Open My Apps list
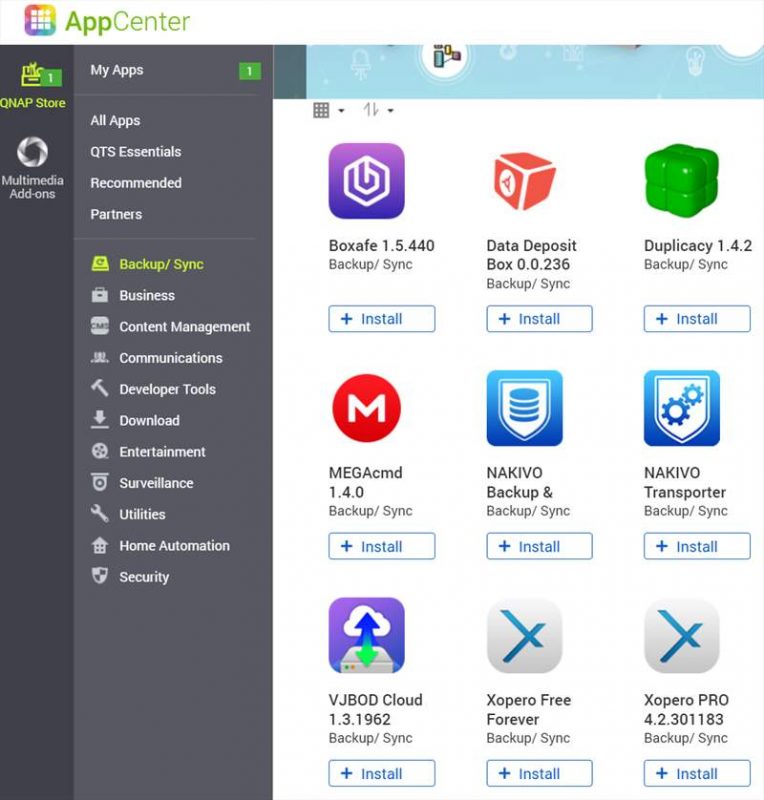Screen dimensions: 764x800 [x=117, y=70]
